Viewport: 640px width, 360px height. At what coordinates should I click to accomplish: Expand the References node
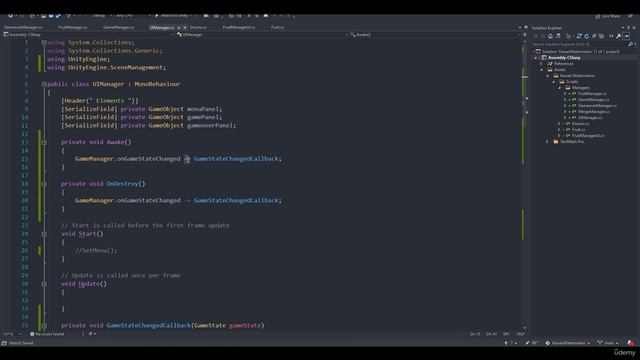coord(542,64)
